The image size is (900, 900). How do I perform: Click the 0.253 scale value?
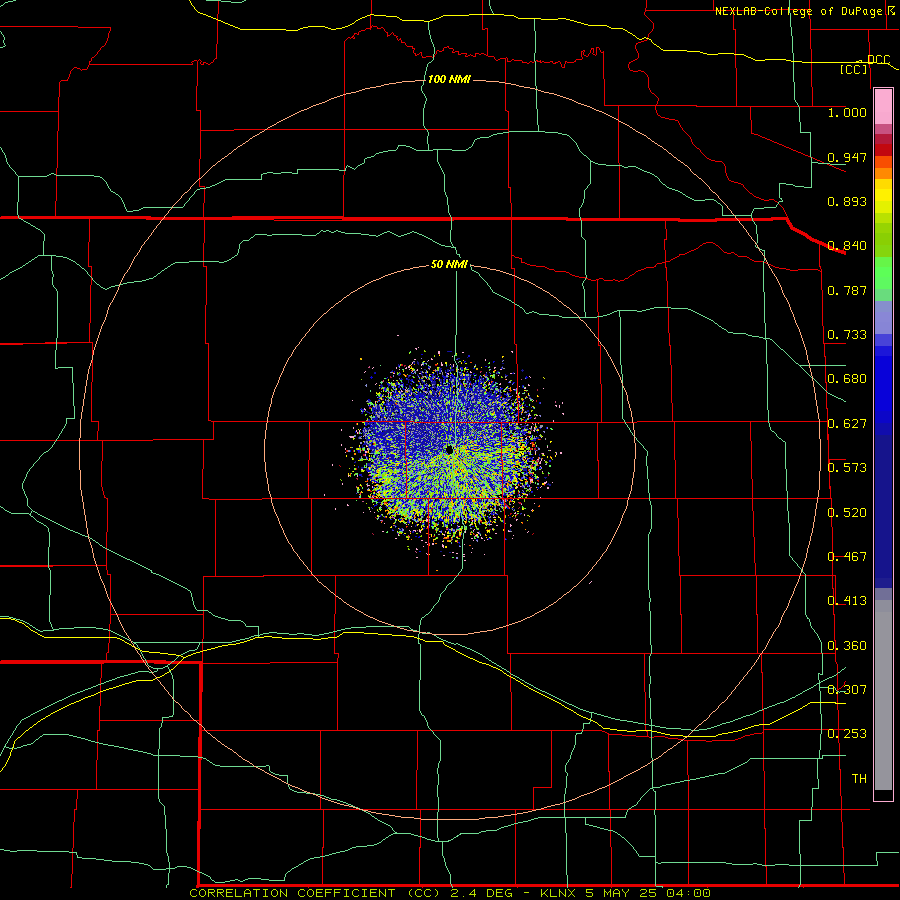coord(847,734)
